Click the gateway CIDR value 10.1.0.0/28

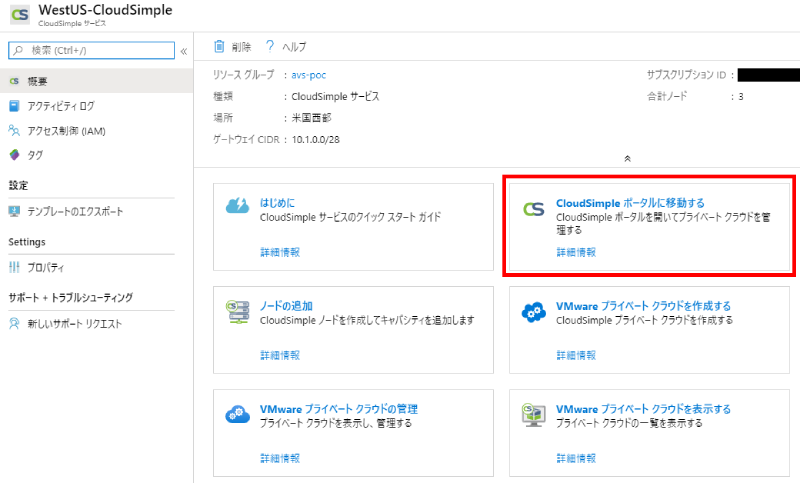coord(315,139)
